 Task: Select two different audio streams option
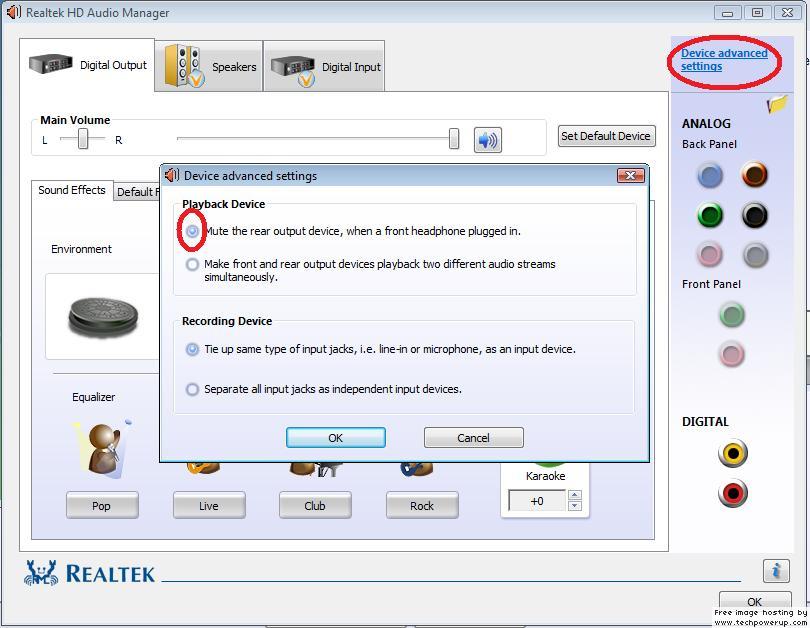192,264
